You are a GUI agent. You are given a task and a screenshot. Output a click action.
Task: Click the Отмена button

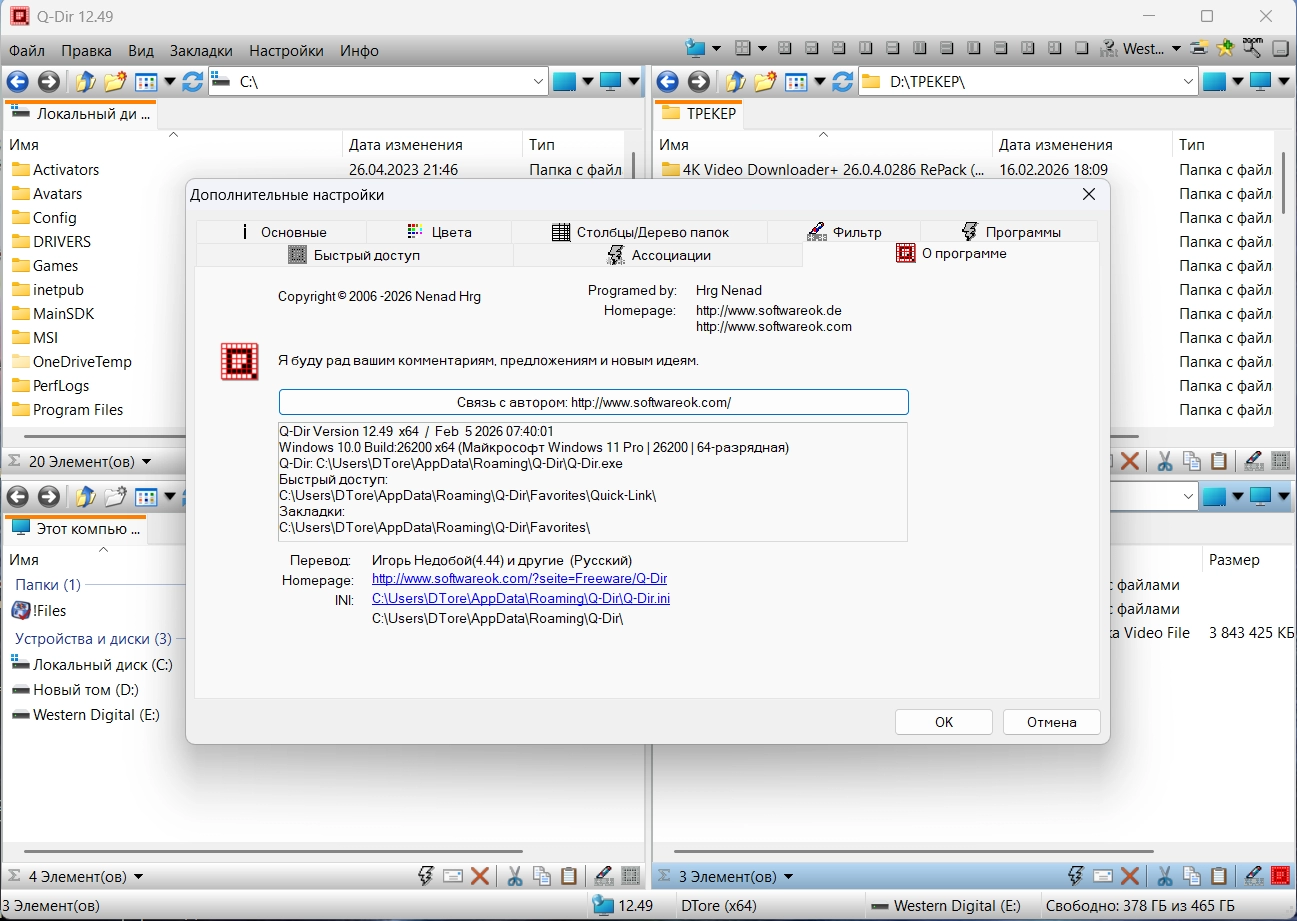1052,722
